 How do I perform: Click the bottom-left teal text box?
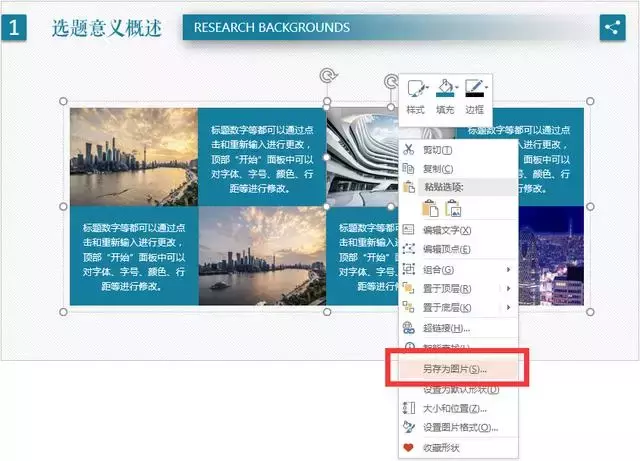(134, 256)
